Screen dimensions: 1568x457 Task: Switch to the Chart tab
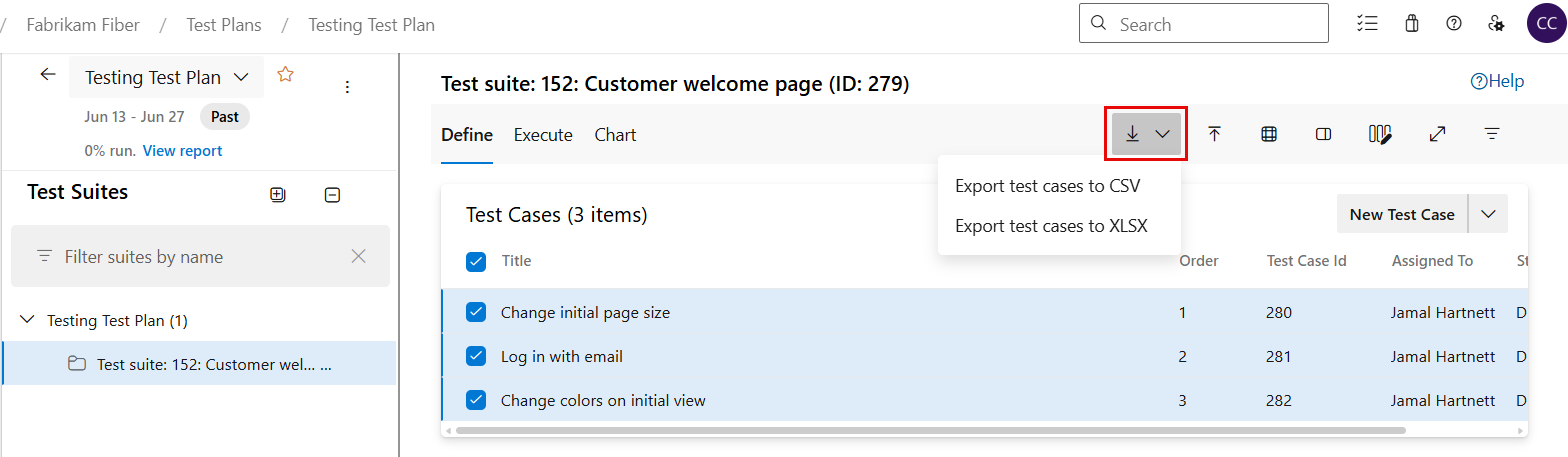[x=615, y=135]
